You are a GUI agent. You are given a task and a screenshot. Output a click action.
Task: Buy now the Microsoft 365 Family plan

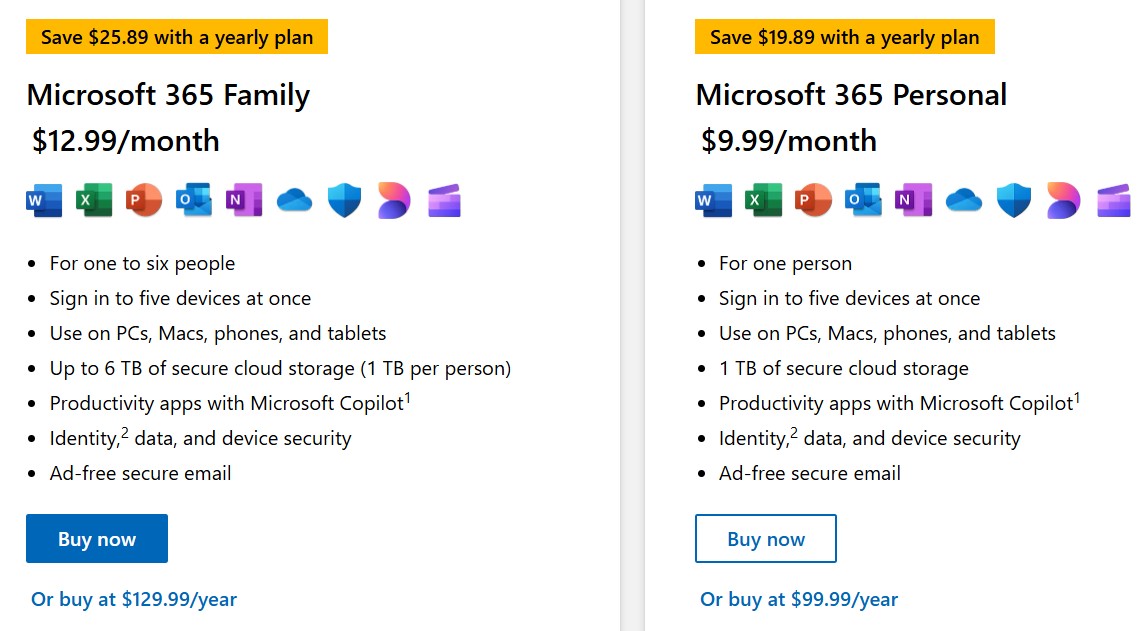click(x=97, y=539)
